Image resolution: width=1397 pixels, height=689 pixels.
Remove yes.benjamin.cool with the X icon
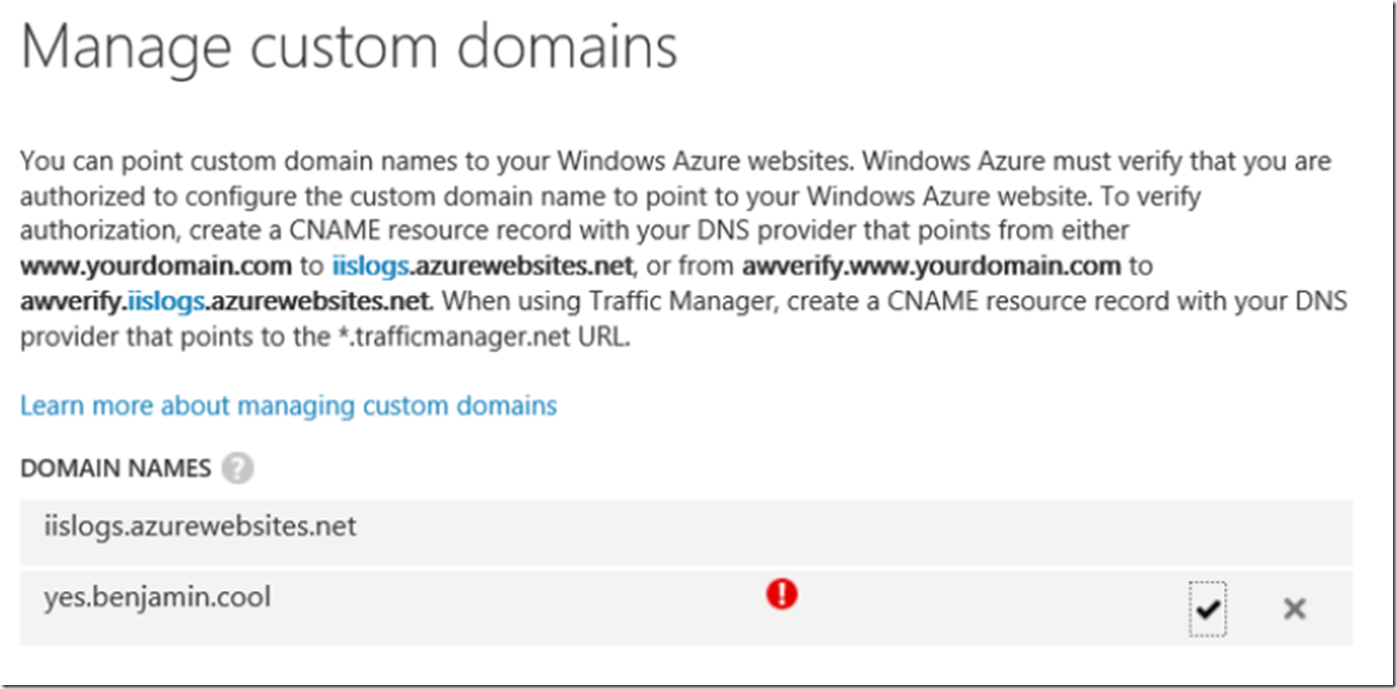click(1294, 608)
